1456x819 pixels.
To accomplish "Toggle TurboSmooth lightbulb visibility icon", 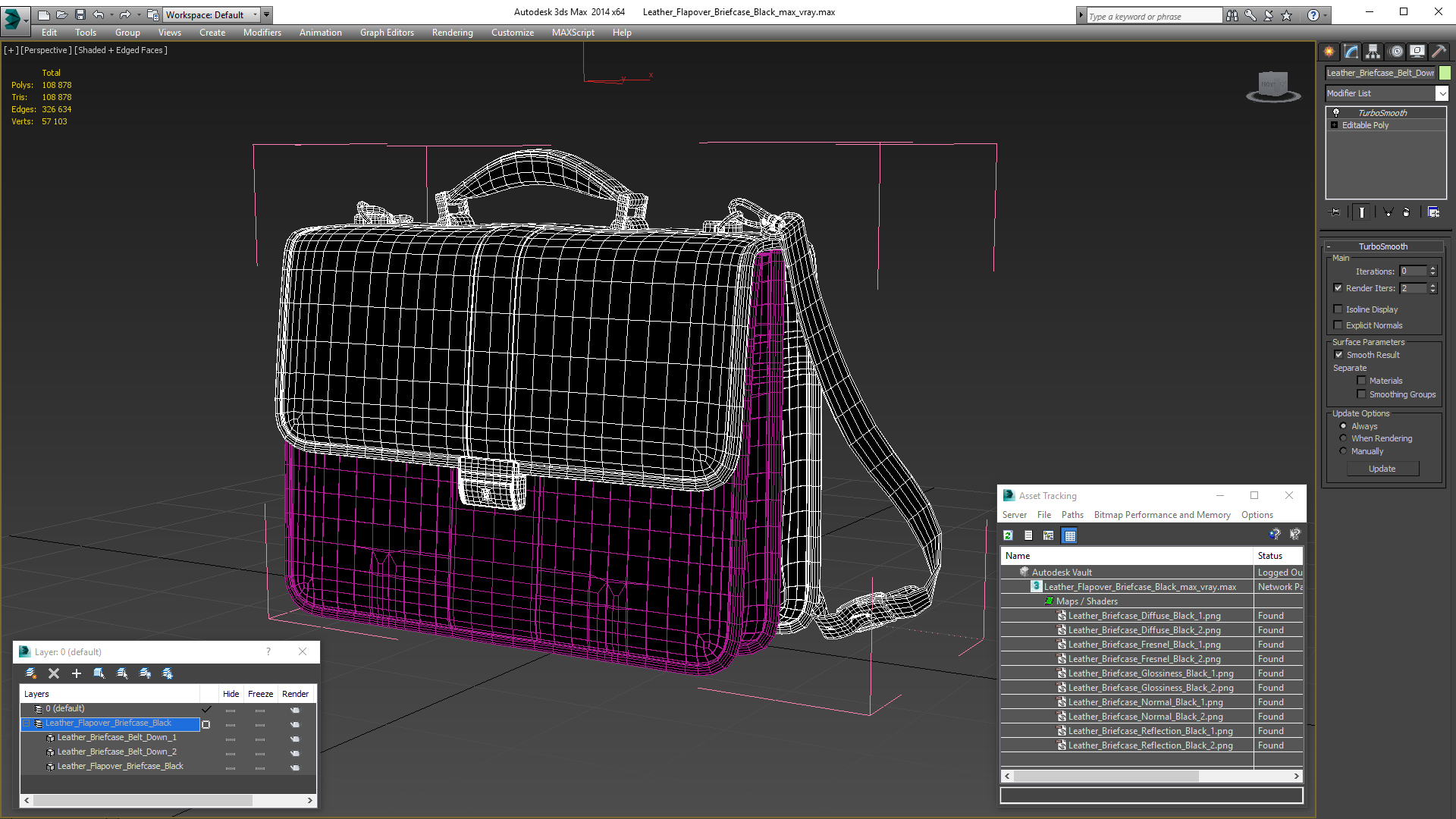I will point(1336,112).
